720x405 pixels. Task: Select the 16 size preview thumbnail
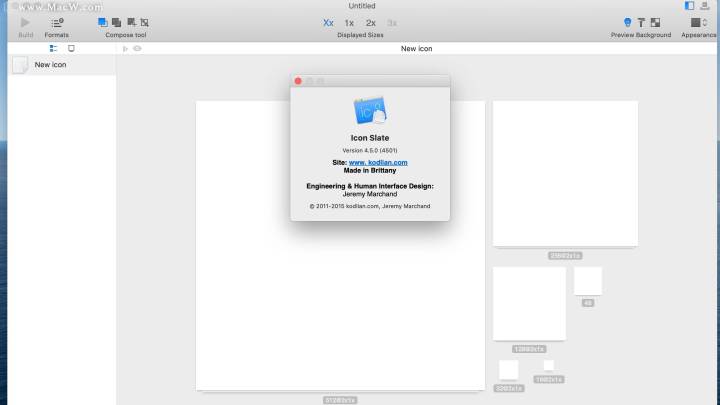549,366
